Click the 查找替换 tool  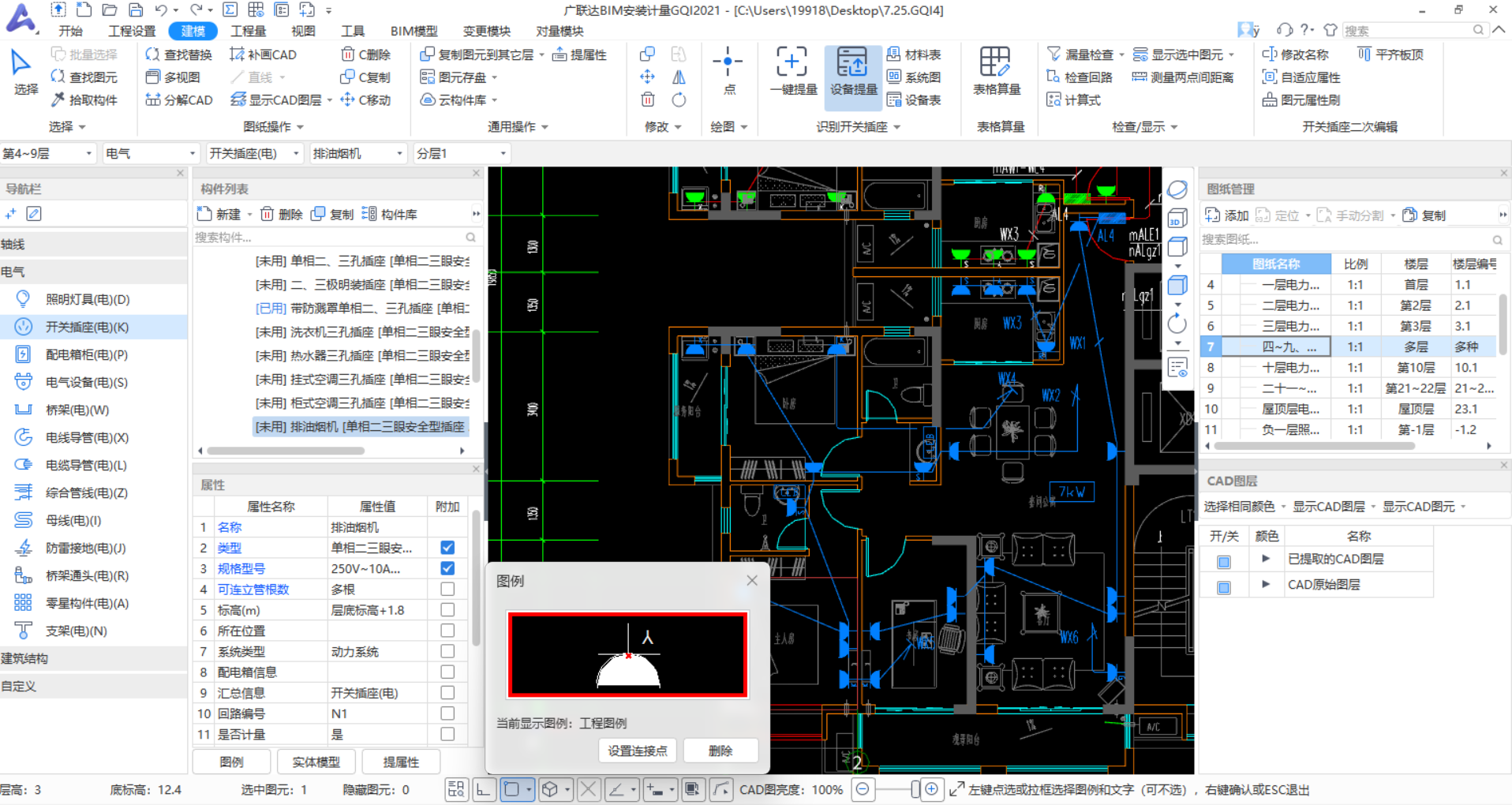click(178, 54)
